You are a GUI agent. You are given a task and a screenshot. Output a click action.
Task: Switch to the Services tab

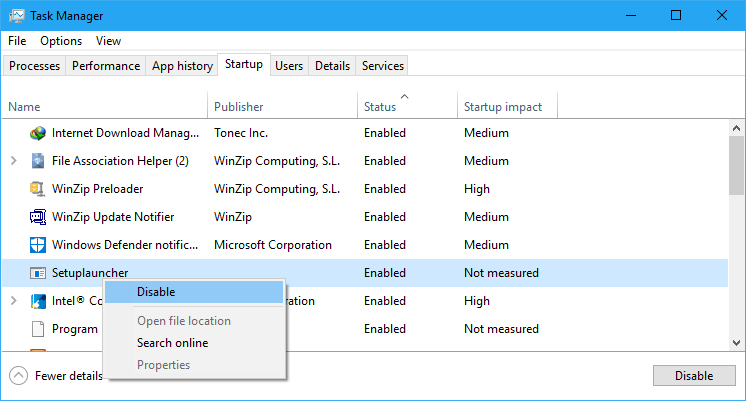pyautogui.click(x=383, y=66)
